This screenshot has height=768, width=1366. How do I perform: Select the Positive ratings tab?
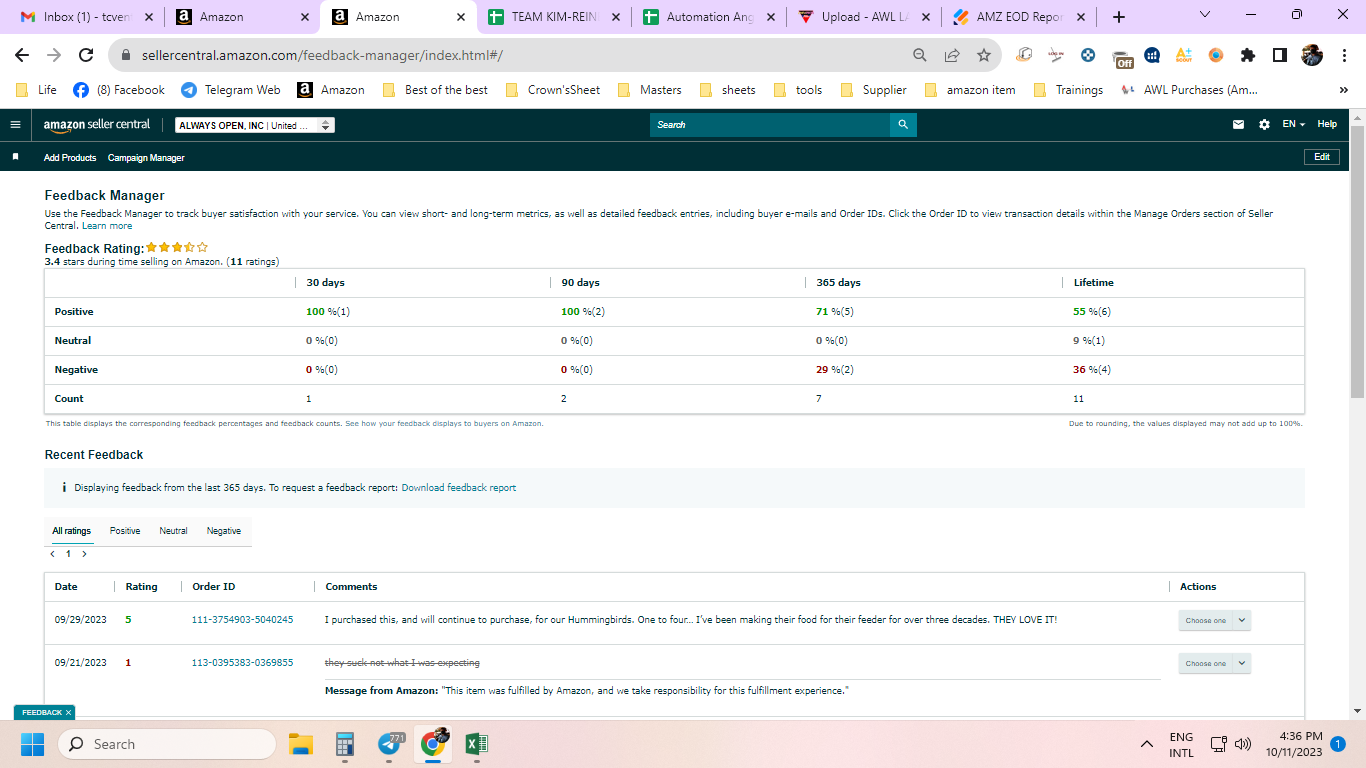(x=125, y=531)
